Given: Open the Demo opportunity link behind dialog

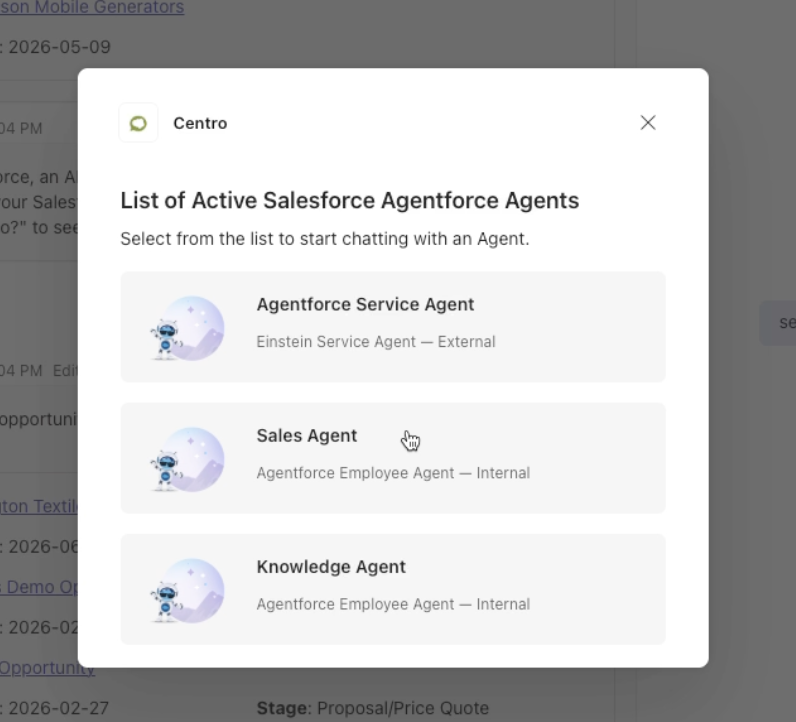Looking at the screenshot, I should (39, 587).
